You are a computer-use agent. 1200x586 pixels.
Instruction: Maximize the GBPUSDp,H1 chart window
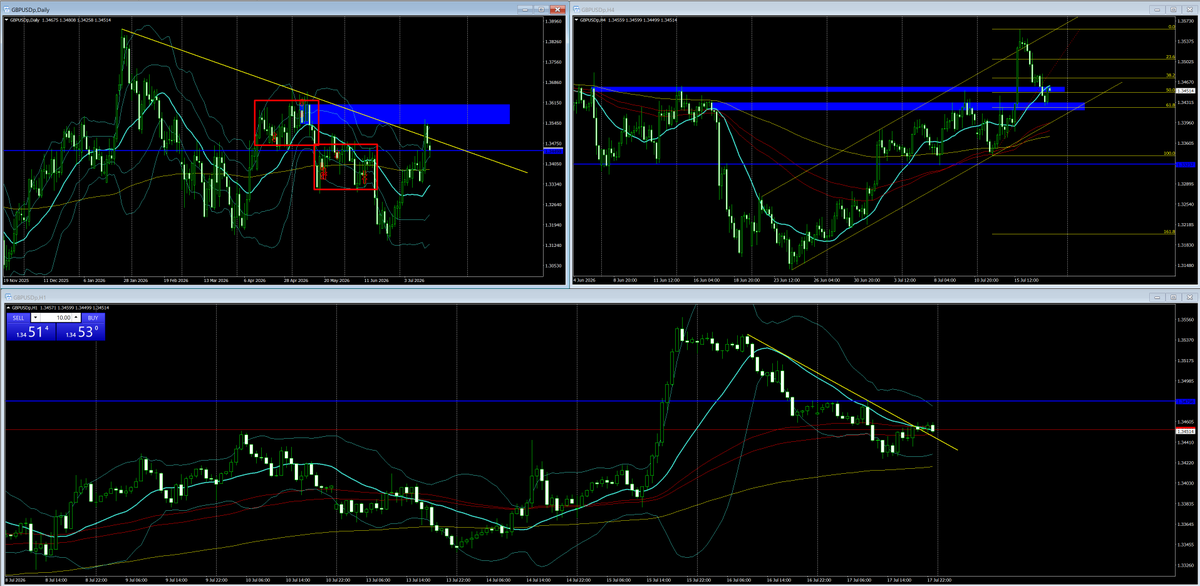tap(1173, 297)
